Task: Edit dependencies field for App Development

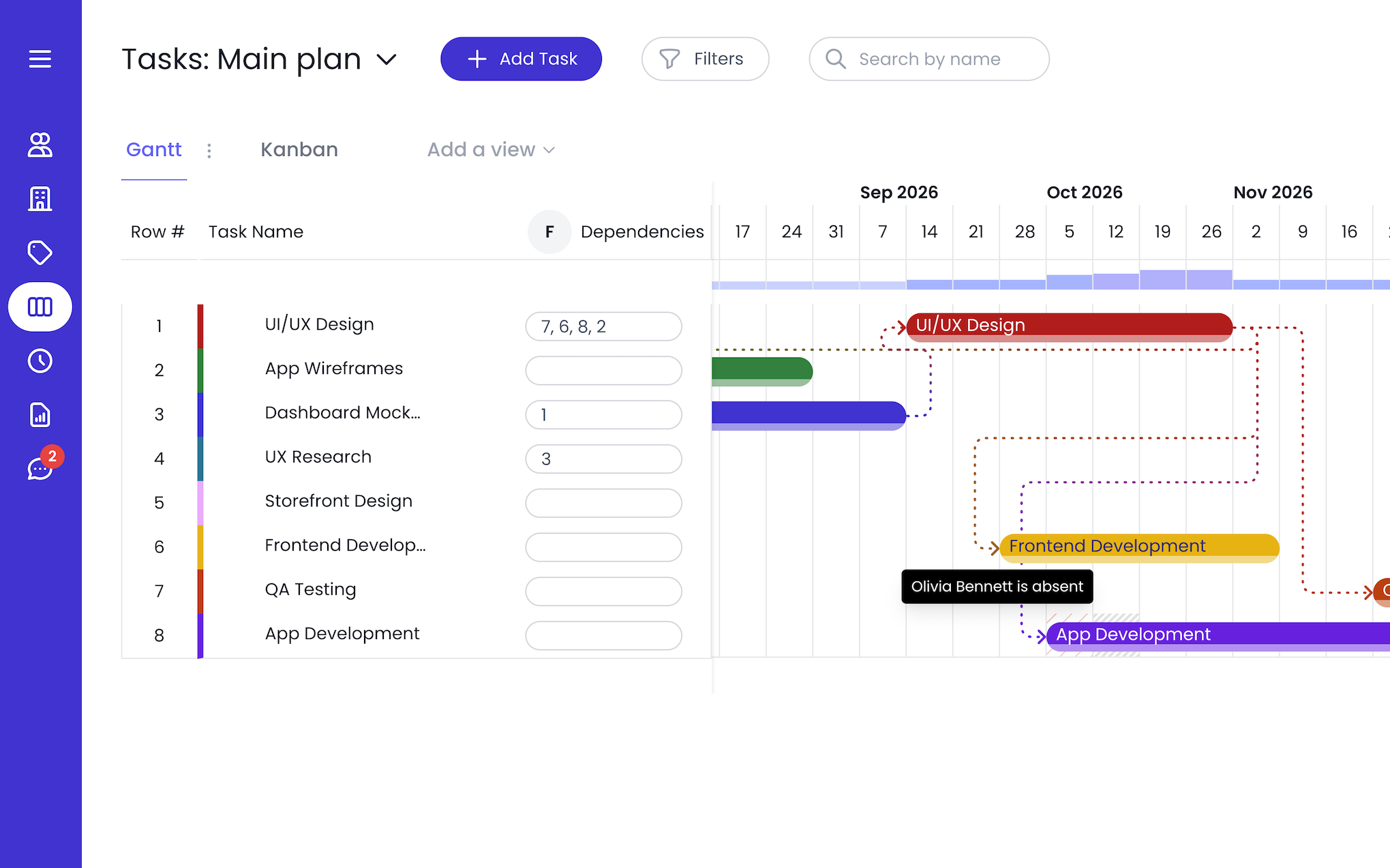Action: [603, 636]
